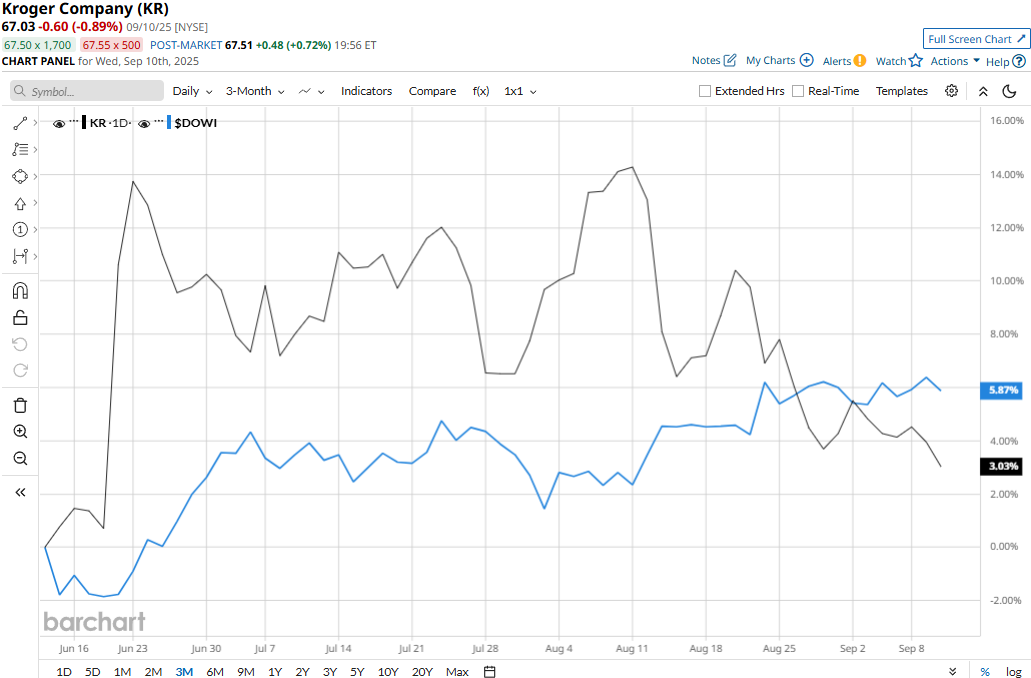Select the measure range tool
Image resolution: width=1031 pixels, height=678 pixels.
coord(20,256)
